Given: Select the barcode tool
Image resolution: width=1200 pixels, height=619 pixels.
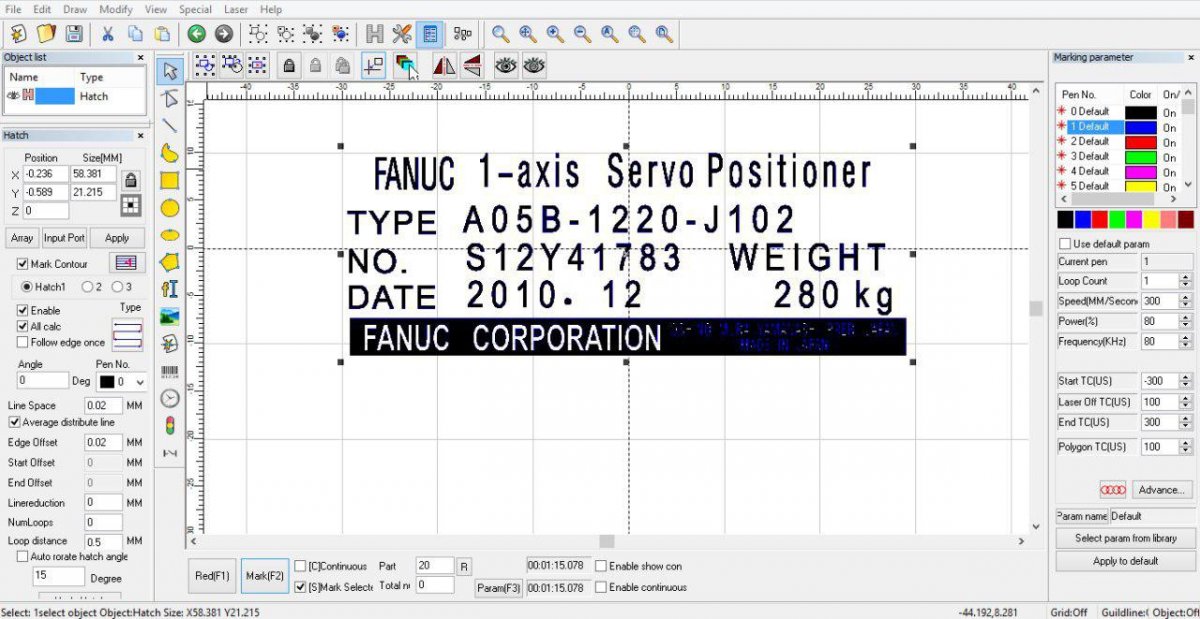Looking at the screenshot, I should pos(170,371).
